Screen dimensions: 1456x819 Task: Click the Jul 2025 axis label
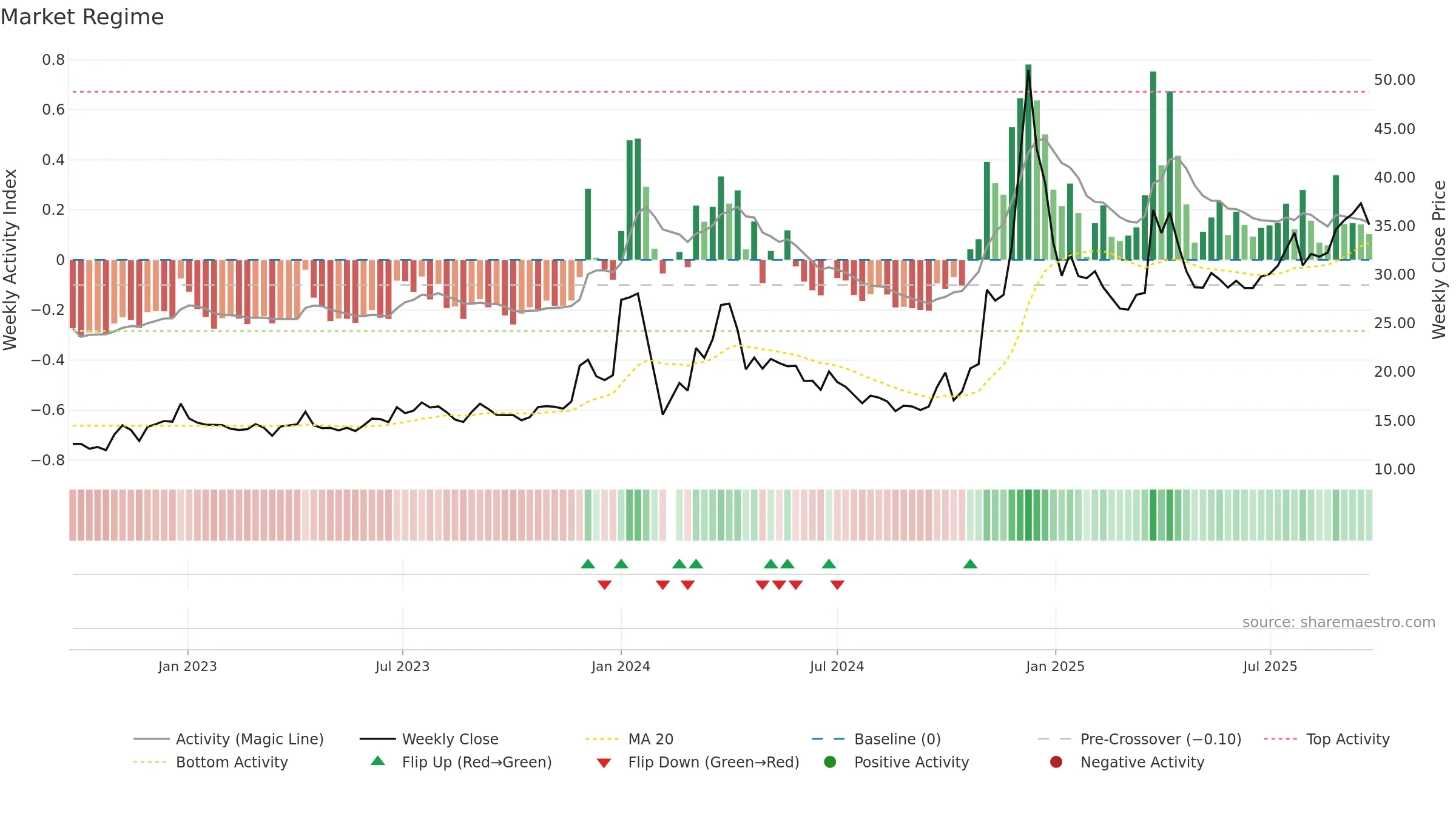(1270, 666)
